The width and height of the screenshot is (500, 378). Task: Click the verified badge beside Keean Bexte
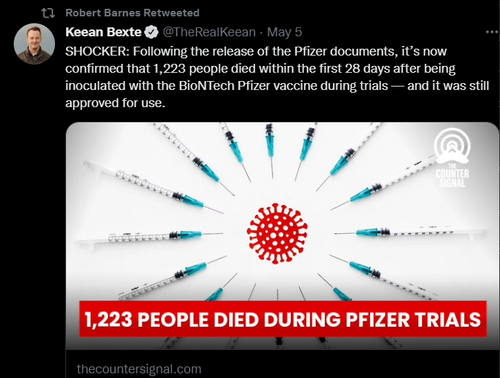152,32
